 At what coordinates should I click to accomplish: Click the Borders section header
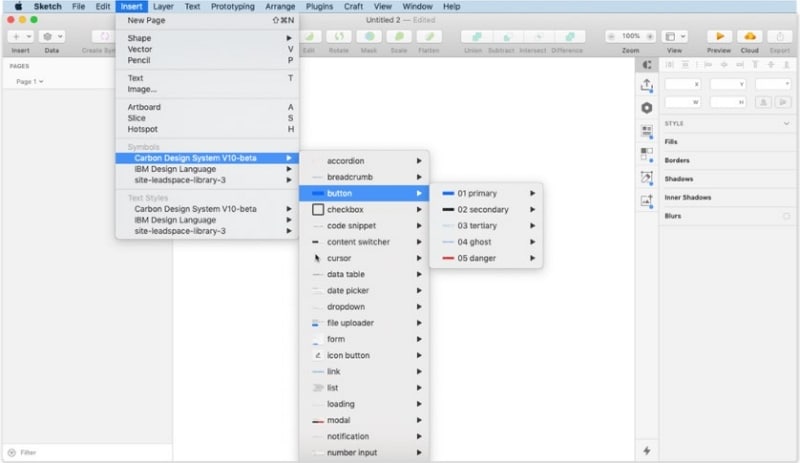[677, 160]
